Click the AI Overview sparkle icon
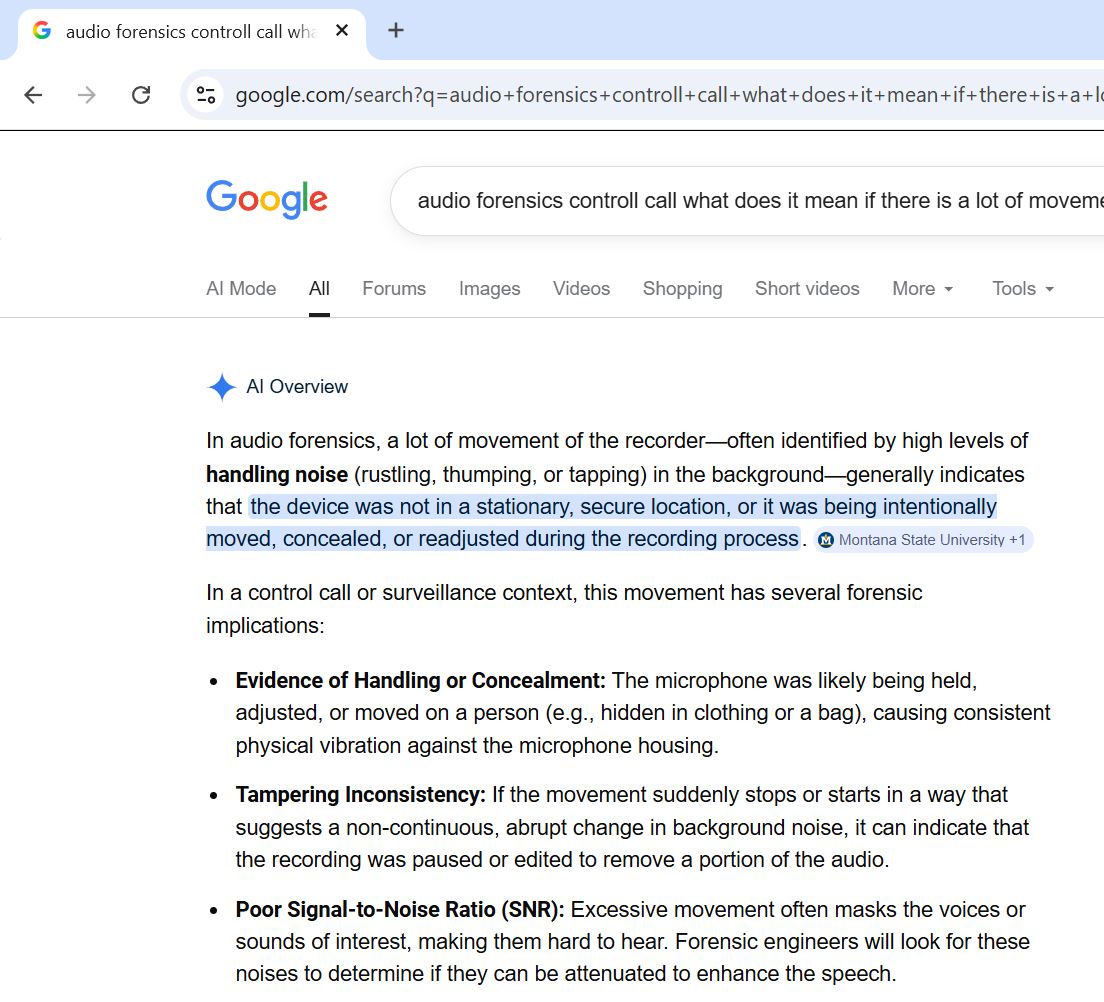 pos(221,387)
